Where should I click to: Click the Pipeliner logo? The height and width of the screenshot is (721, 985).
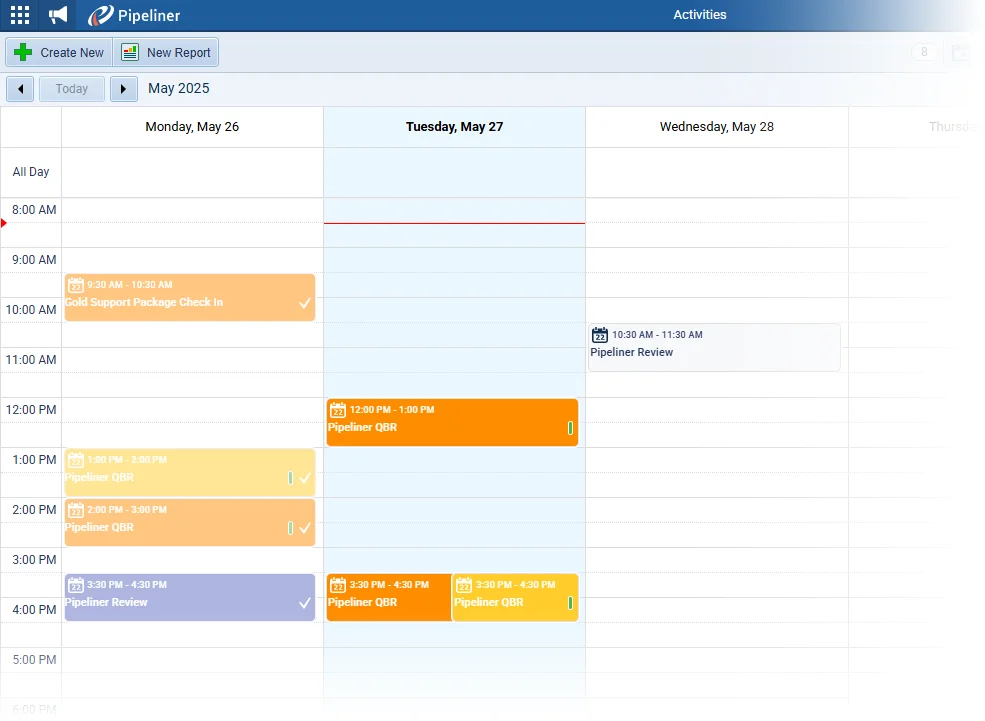tap(134, 15)
